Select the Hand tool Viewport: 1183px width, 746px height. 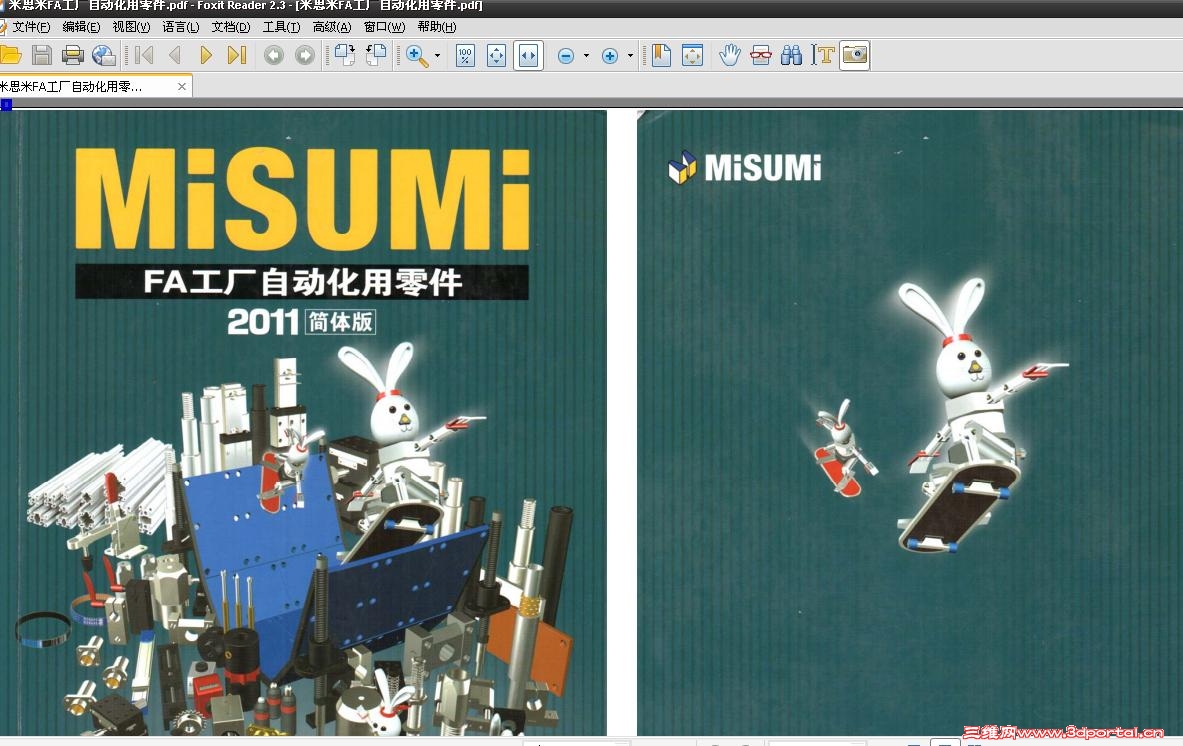(x=730, y=55)
